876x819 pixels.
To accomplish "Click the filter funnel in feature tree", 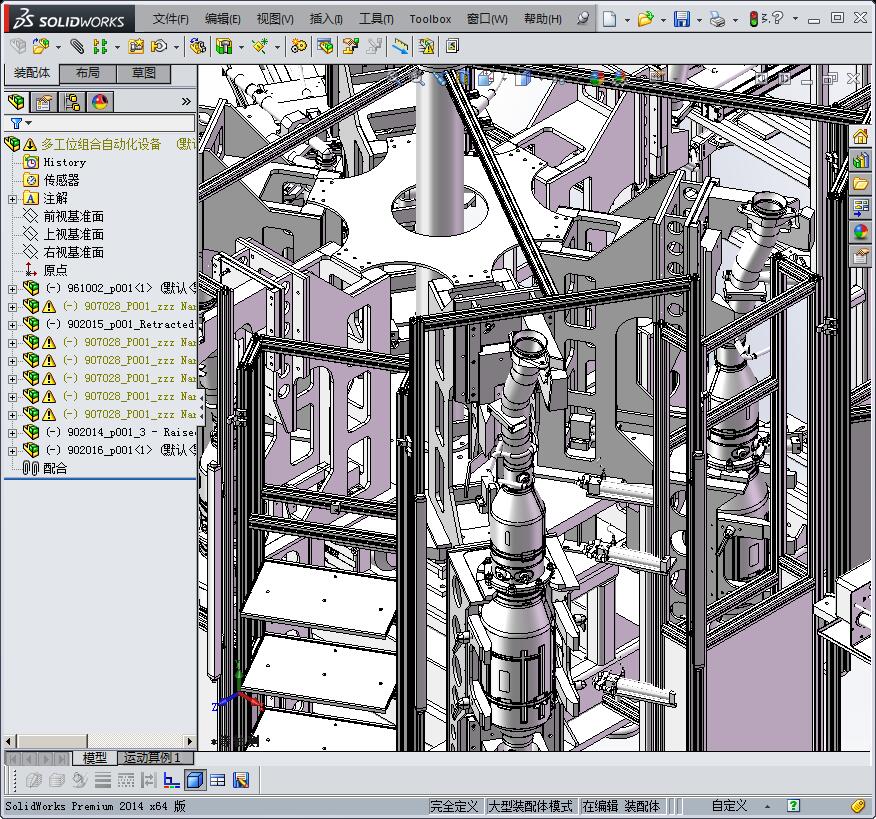I will pyautogui.click(x=16, y=123).
